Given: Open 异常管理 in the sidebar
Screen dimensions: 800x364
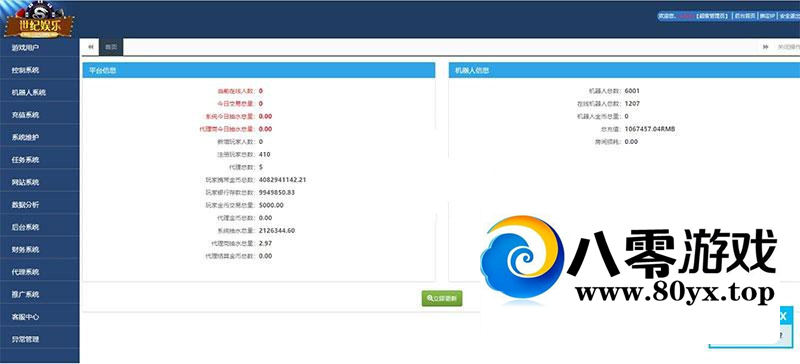Looking at the screenshot, I should [39, 339].
